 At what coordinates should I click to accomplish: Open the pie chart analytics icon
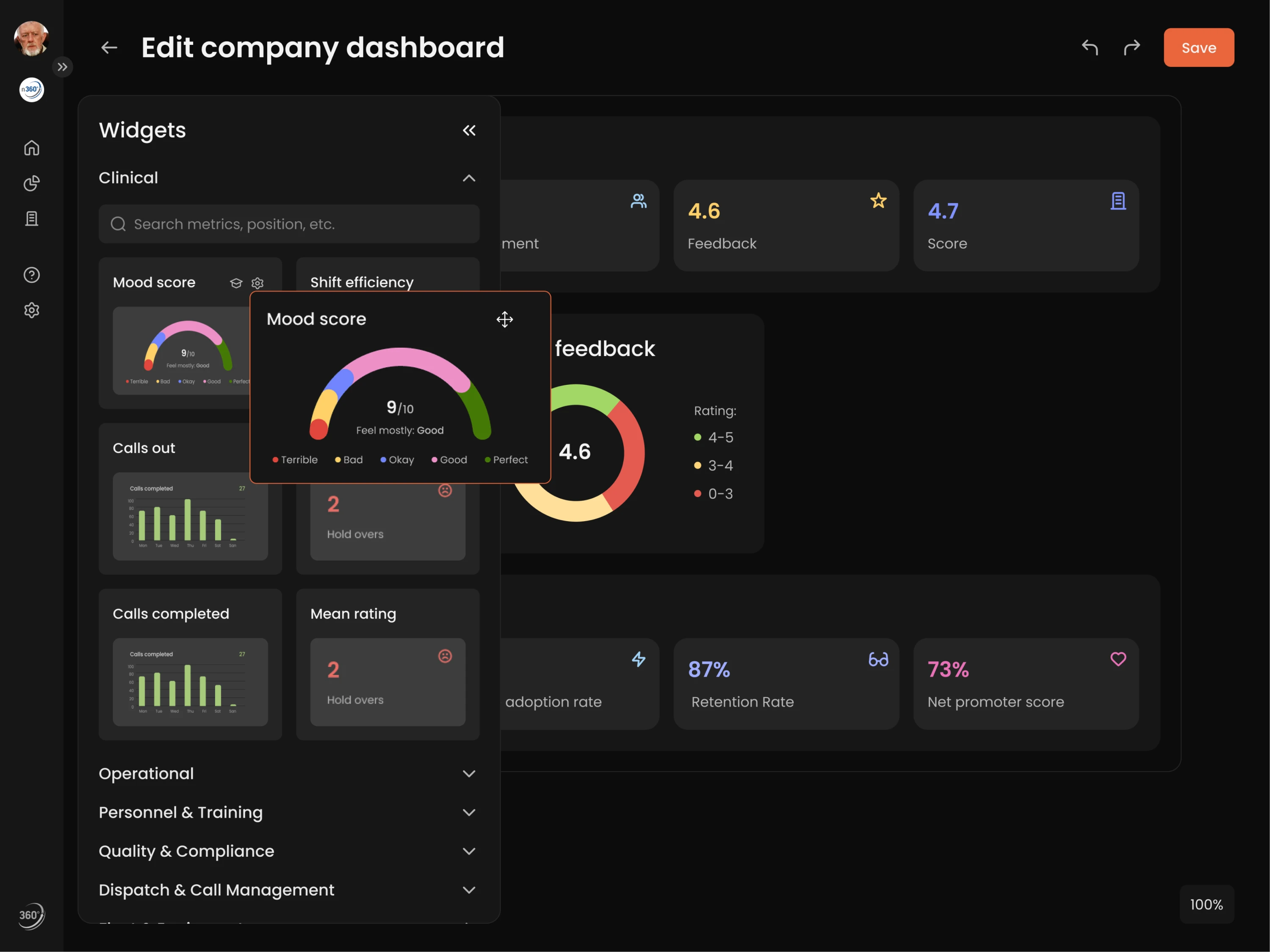32,183
